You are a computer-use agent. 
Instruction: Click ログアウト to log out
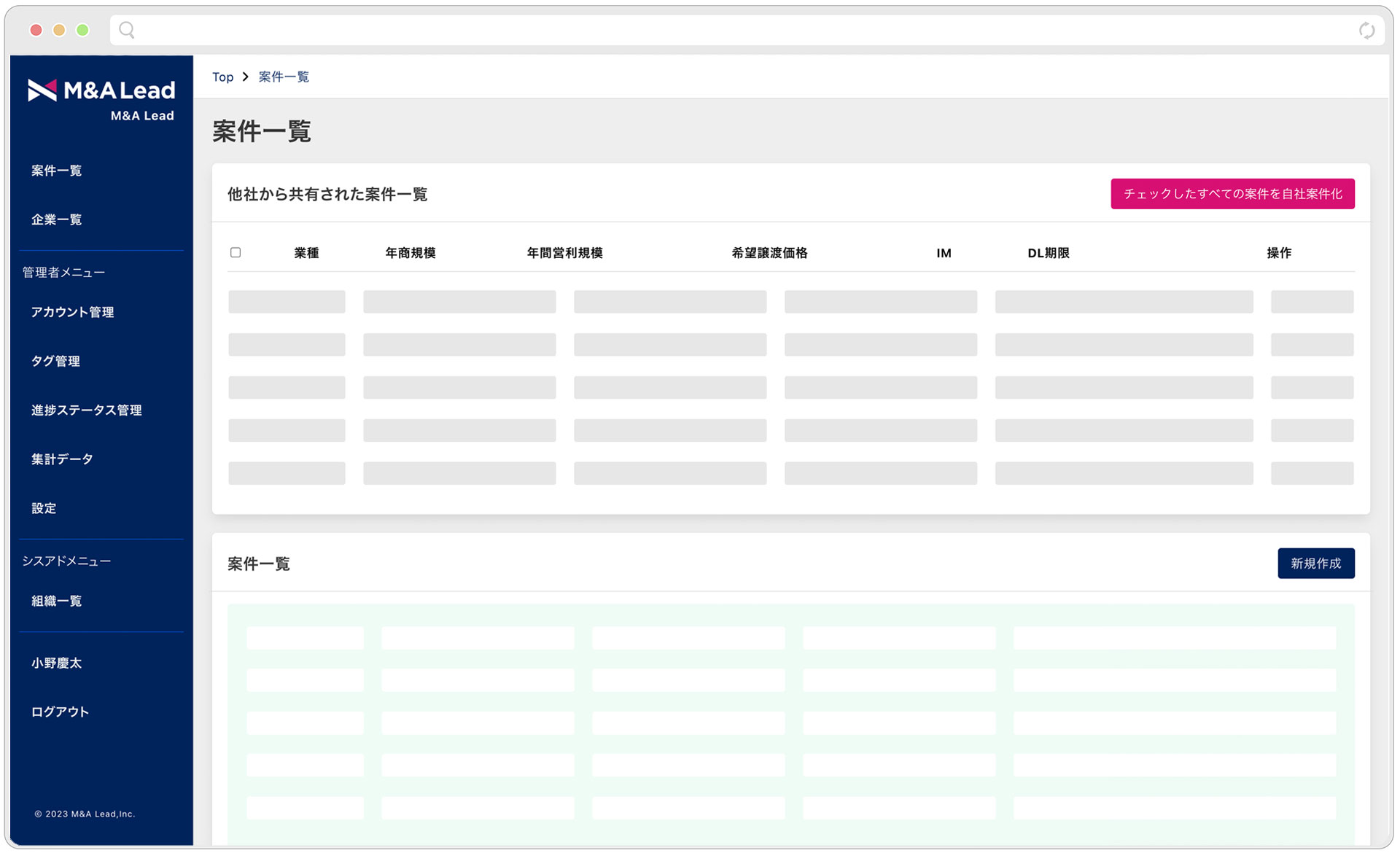coord(60,712)
